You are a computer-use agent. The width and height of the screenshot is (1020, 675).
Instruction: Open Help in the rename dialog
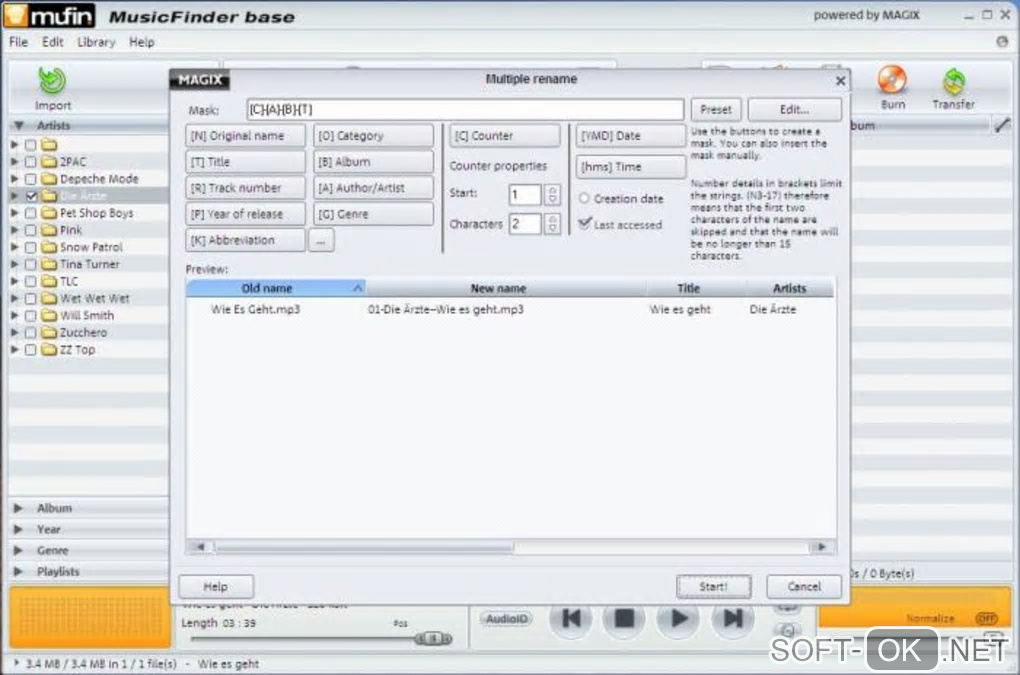click(216, 587)
